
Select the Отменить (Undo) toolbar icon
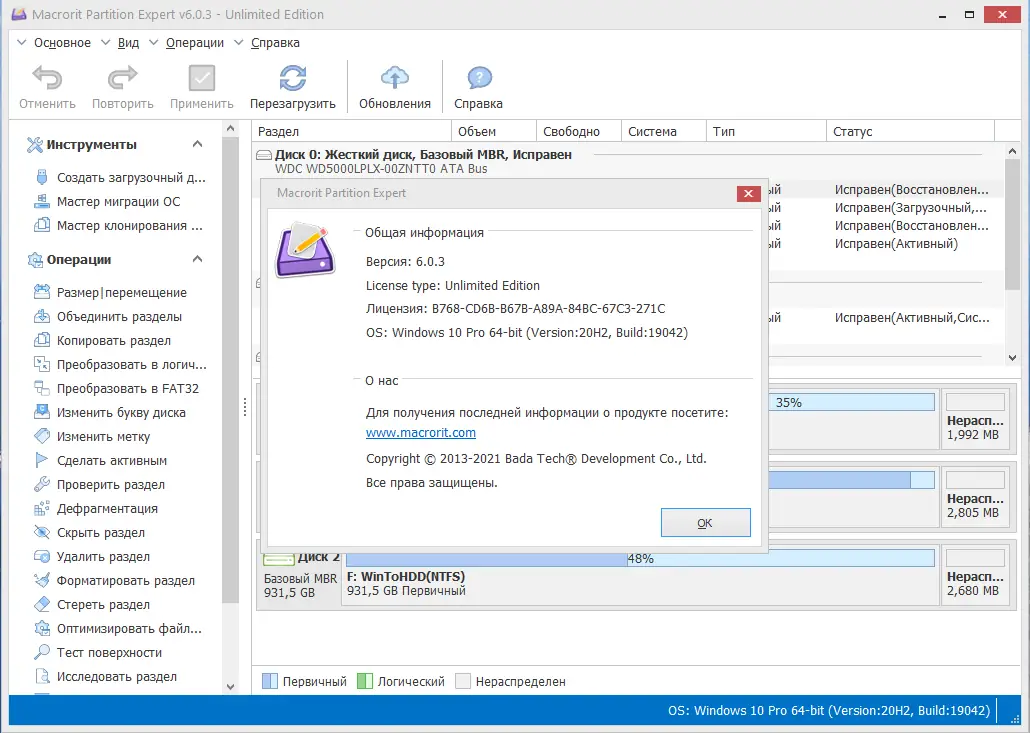tap(46, 86)
